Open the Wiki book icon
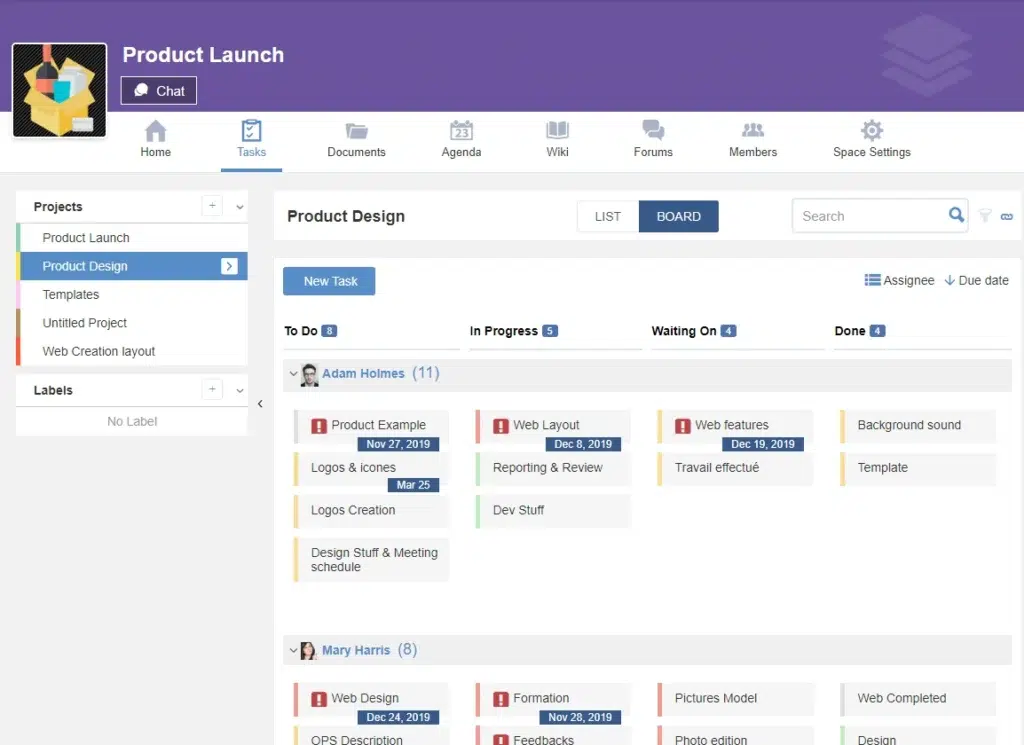This screenshot has height=745, width=1024. (557, 132)
